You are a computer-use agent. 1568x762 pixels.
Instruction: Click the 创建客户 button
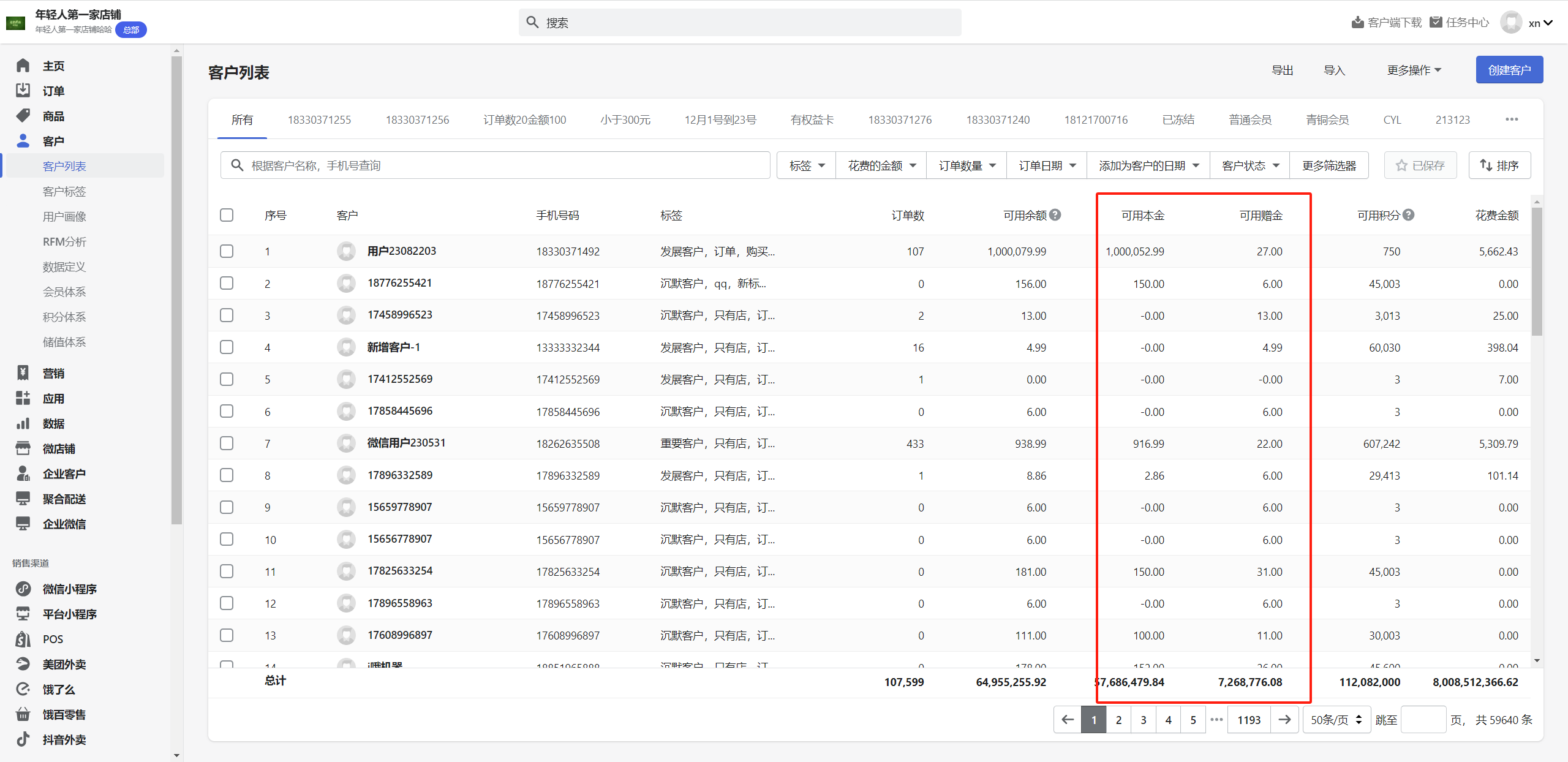(1509, 70)
